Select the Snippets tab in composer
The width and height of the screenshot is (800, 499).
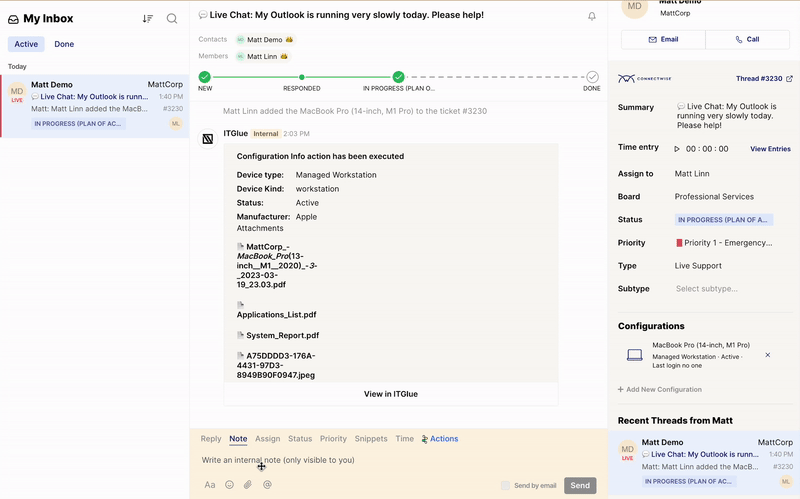(x=371, y=439)
